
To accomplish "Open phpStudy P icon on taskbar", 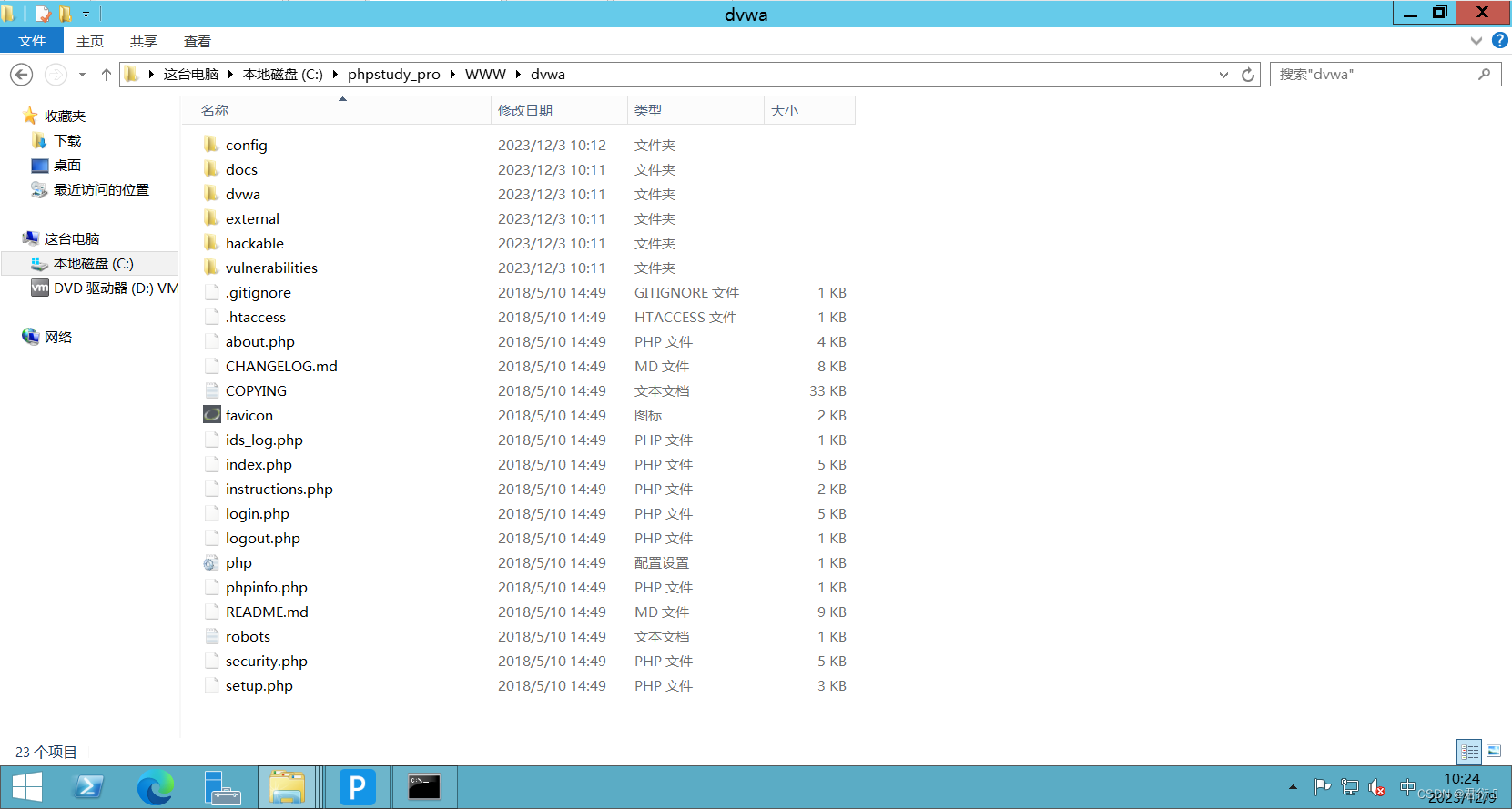I will [358, 787].
